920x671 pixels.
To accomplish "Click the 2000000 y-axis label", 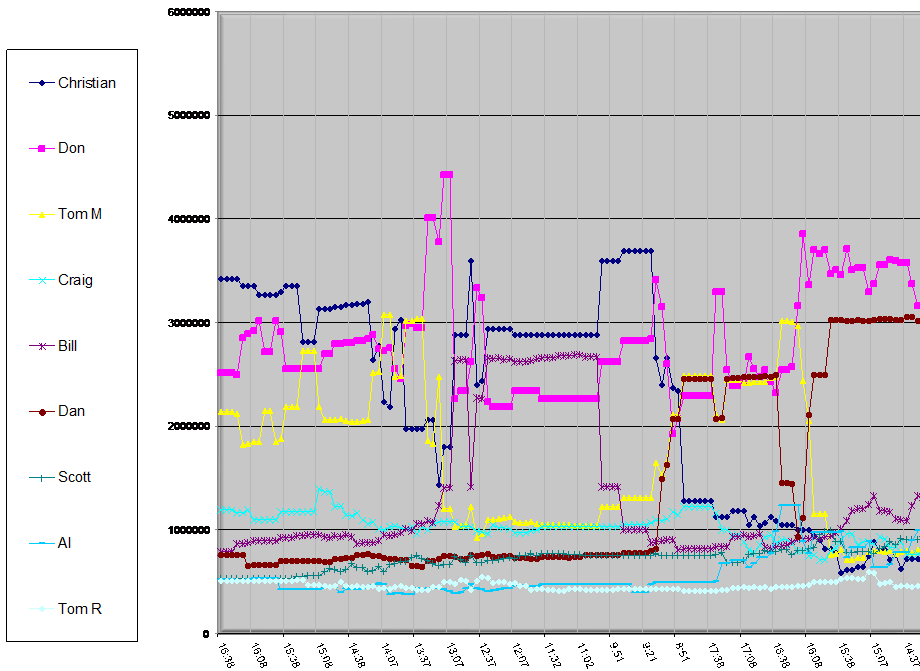I will click(x=188, y=426).
